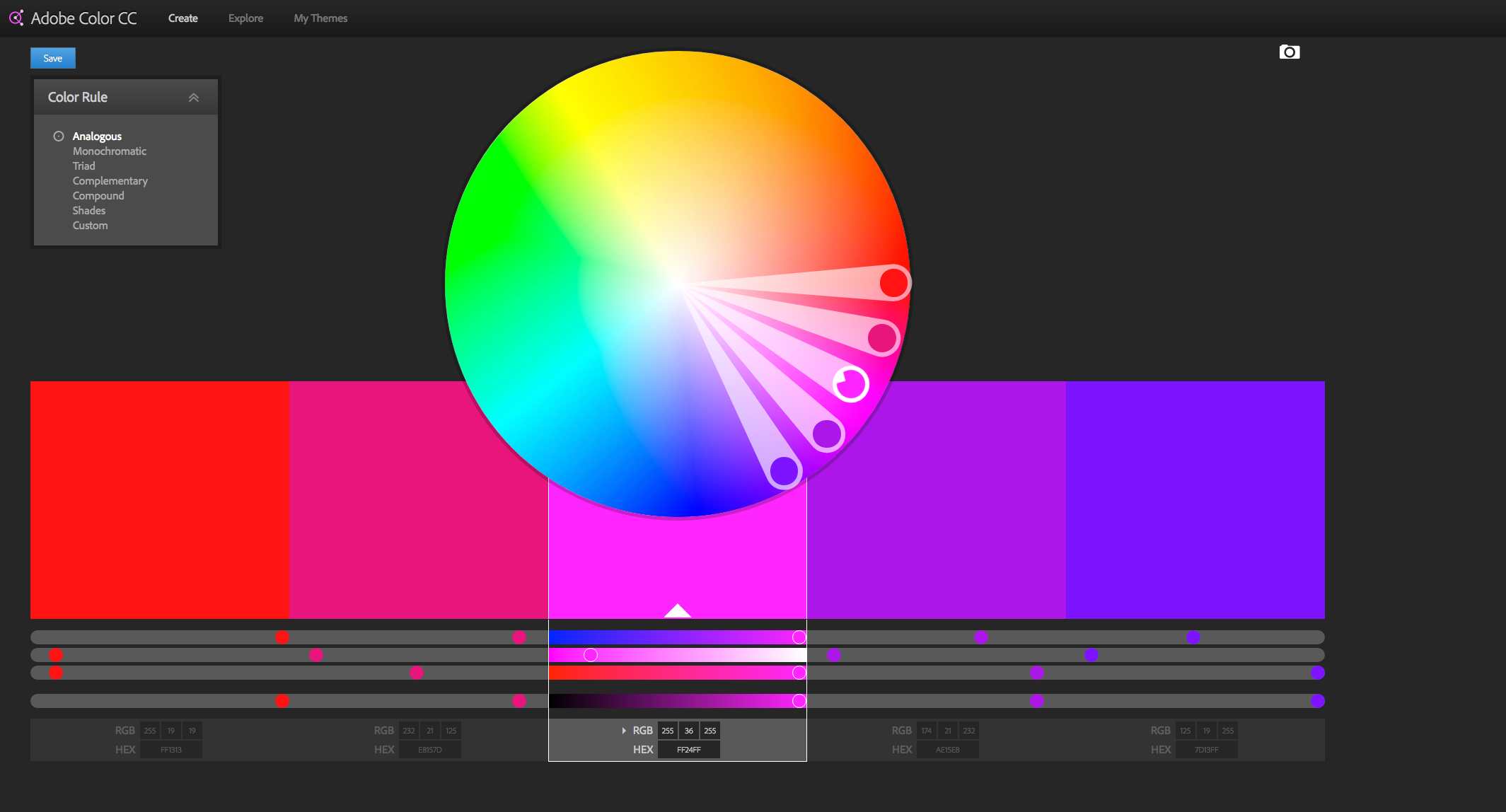
Task: Select the white-ringed magenta base handle on wheel
Action: point(850,385)
